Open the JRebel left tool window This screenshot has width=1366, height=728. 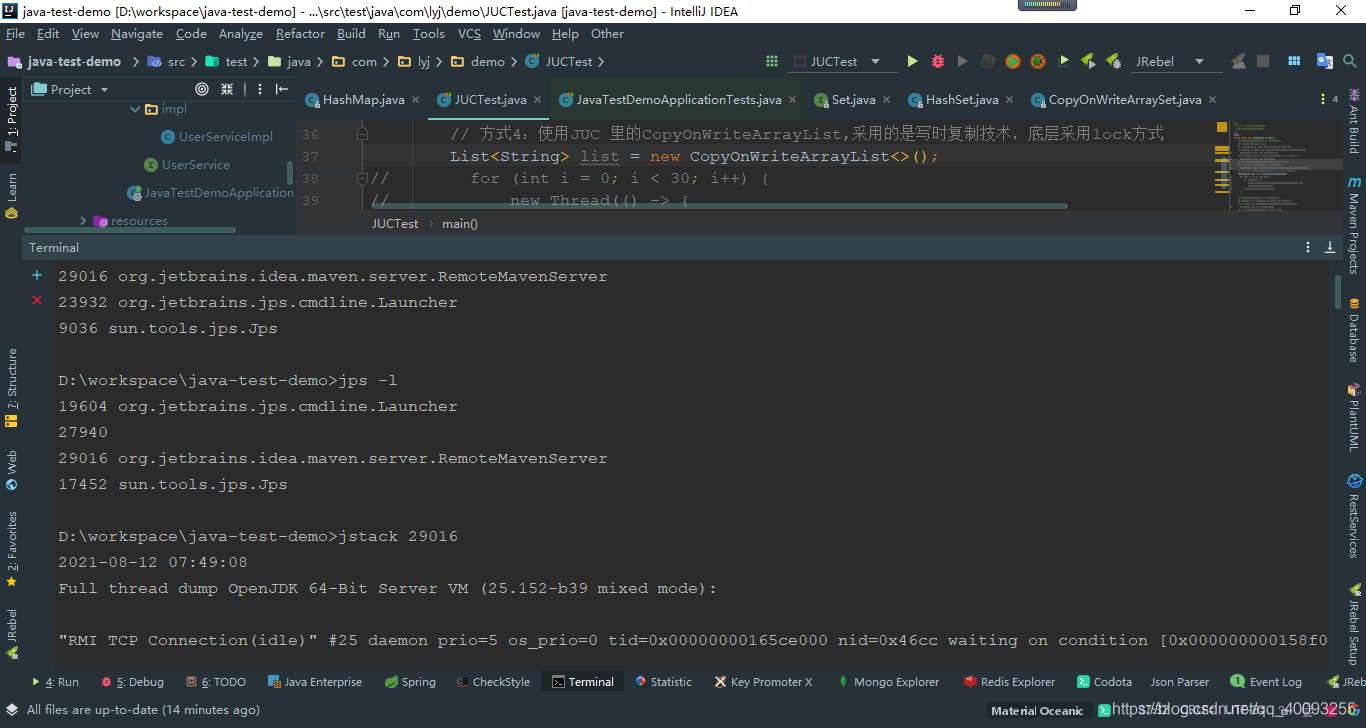pos(12,633)
